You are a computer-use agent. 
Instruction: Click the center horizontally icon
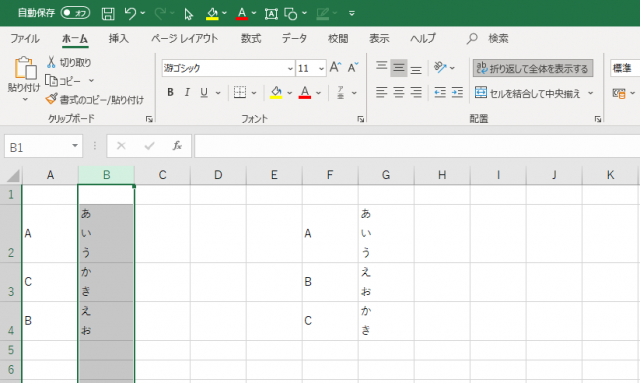(399, 93)
